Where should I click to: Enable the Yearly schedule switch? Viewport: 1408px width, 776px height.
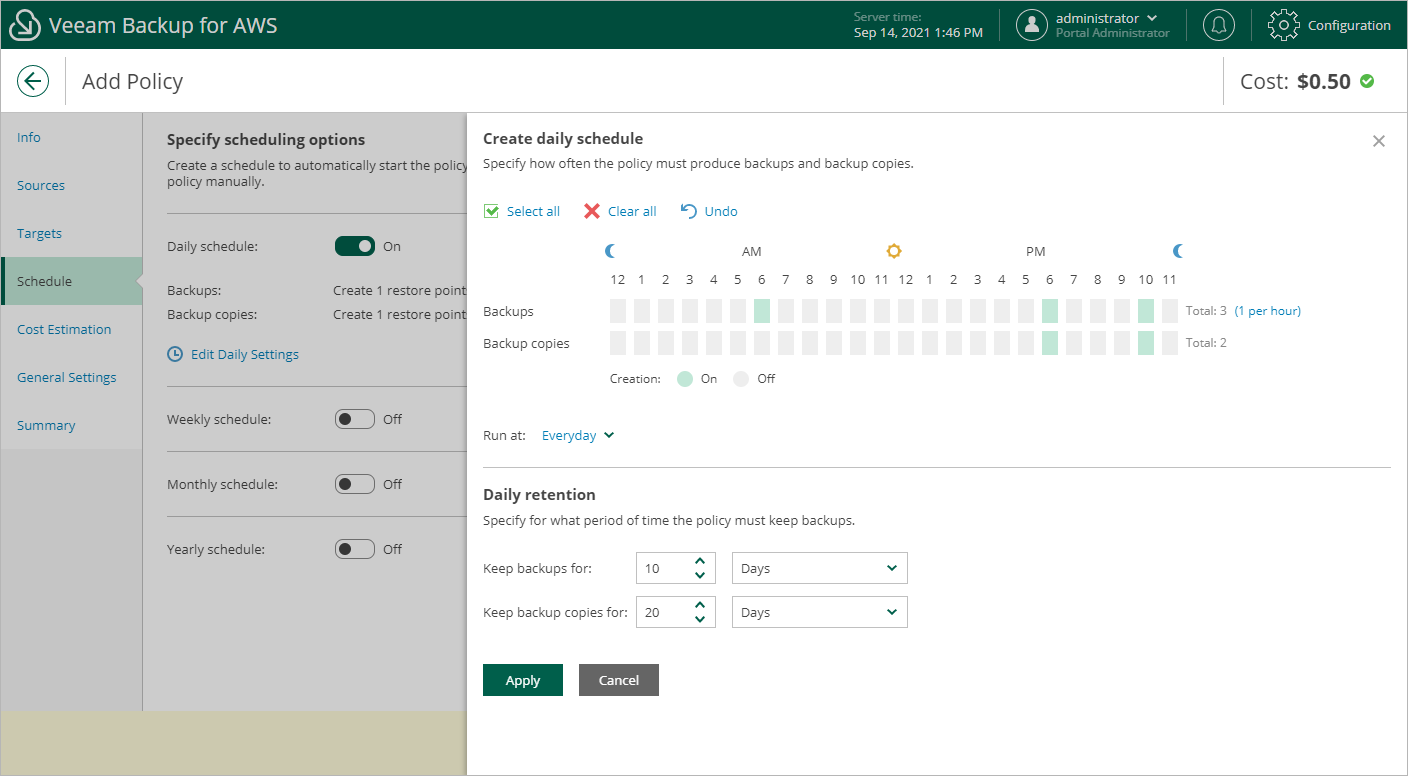click(354, 549)
